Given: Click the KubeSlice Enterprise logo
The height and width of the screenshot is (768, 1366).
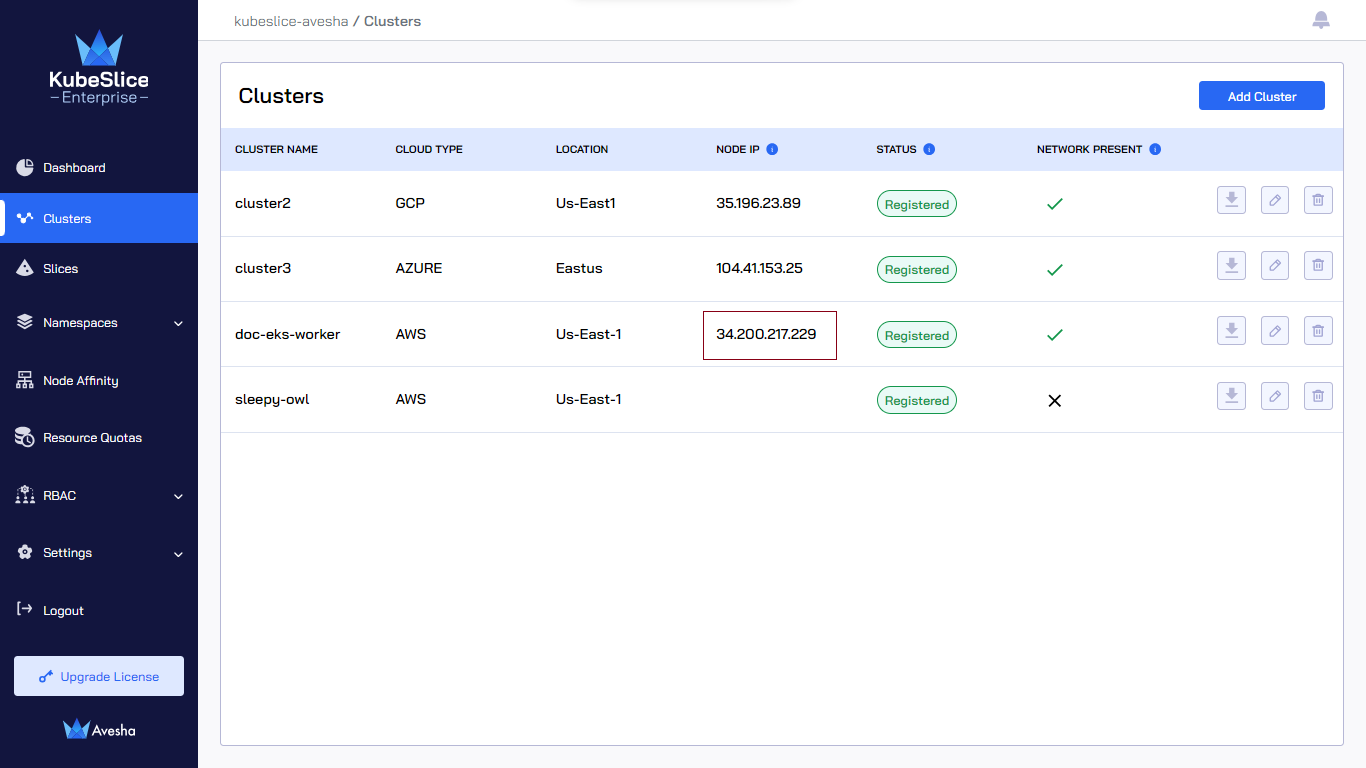Looking at the screenshot, I should point(99,67).
